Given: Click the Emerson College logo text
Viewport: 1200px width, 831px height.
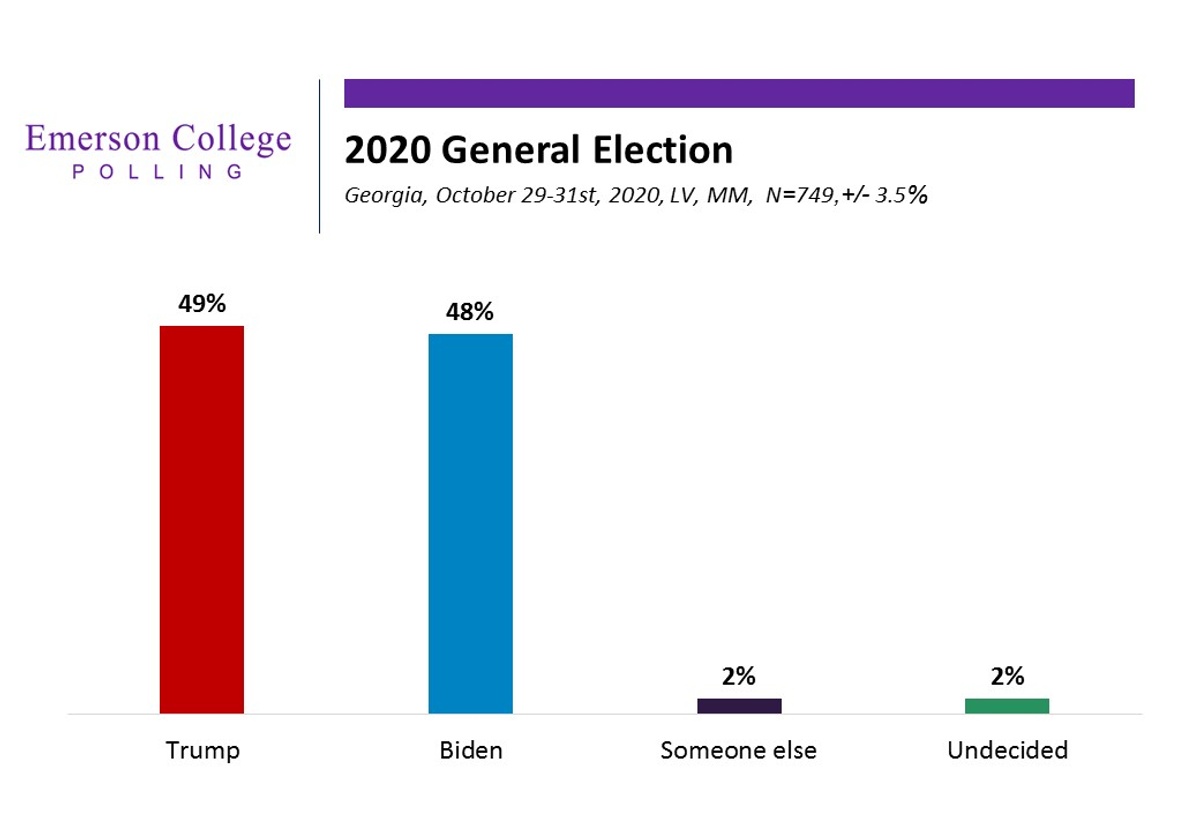Looking at the screenshot, I should click(158, 138).
